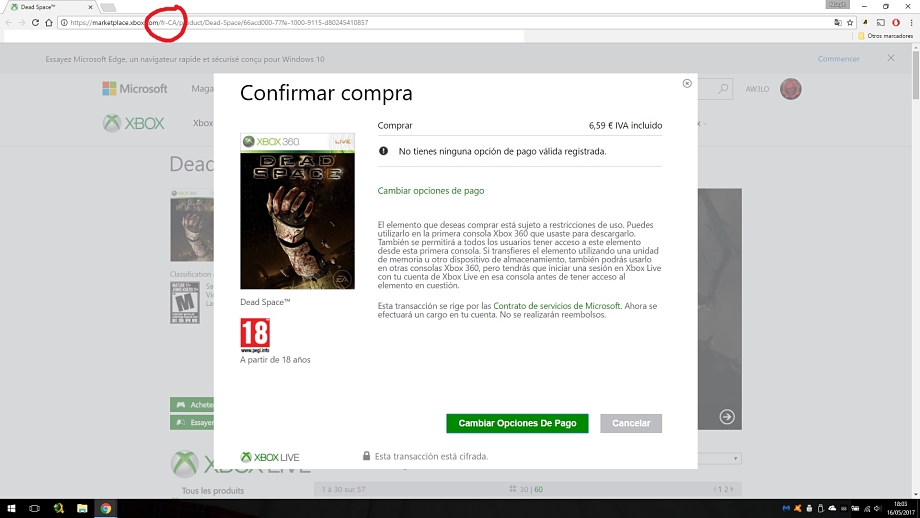Open the AW3LO profile avatar
Screen dimensions: 920x518
click(790, 89)
